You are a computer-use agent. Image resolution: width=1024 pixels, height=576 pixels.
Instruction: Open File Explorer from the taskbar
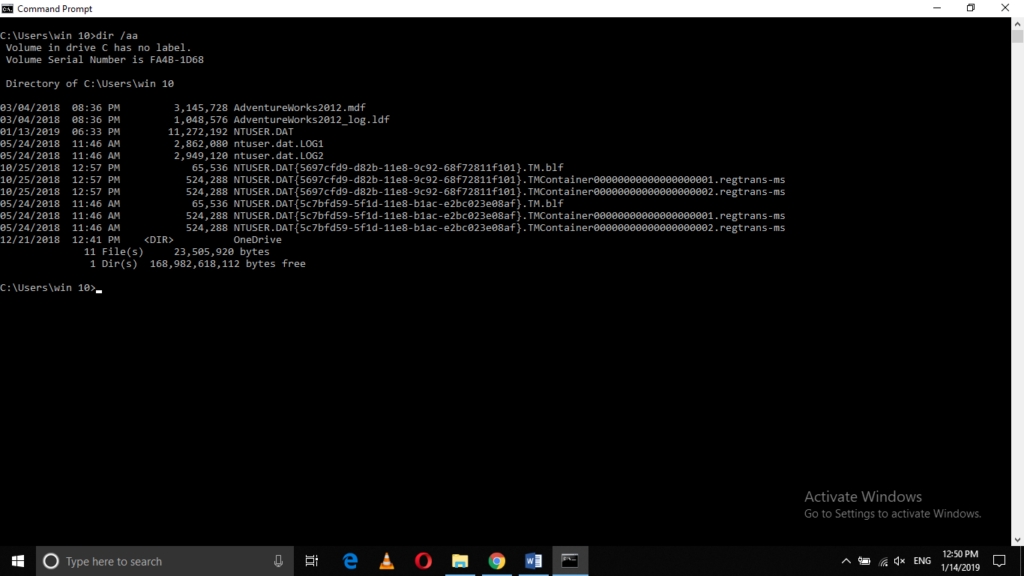pyautogui.click(x=460, y=561)
